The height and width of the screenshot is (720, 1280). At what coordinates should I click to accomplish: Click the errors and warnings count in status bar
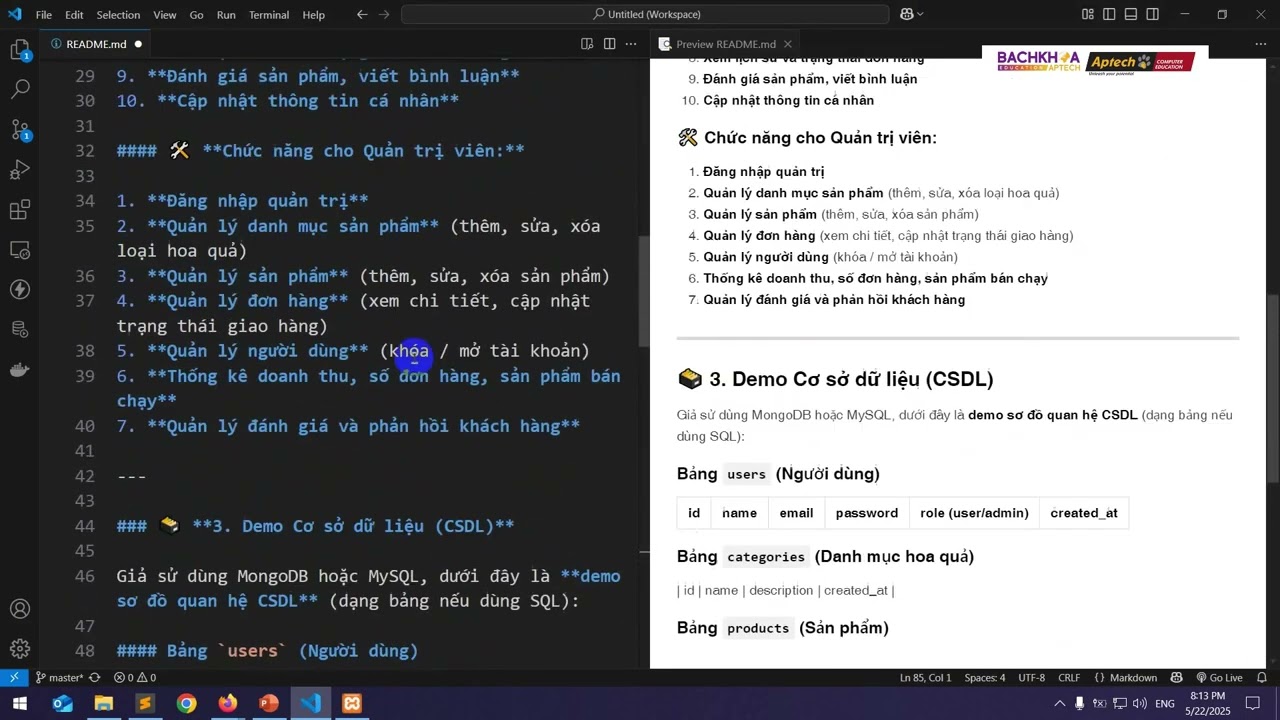pyautogui.click(x=134, y=677)
